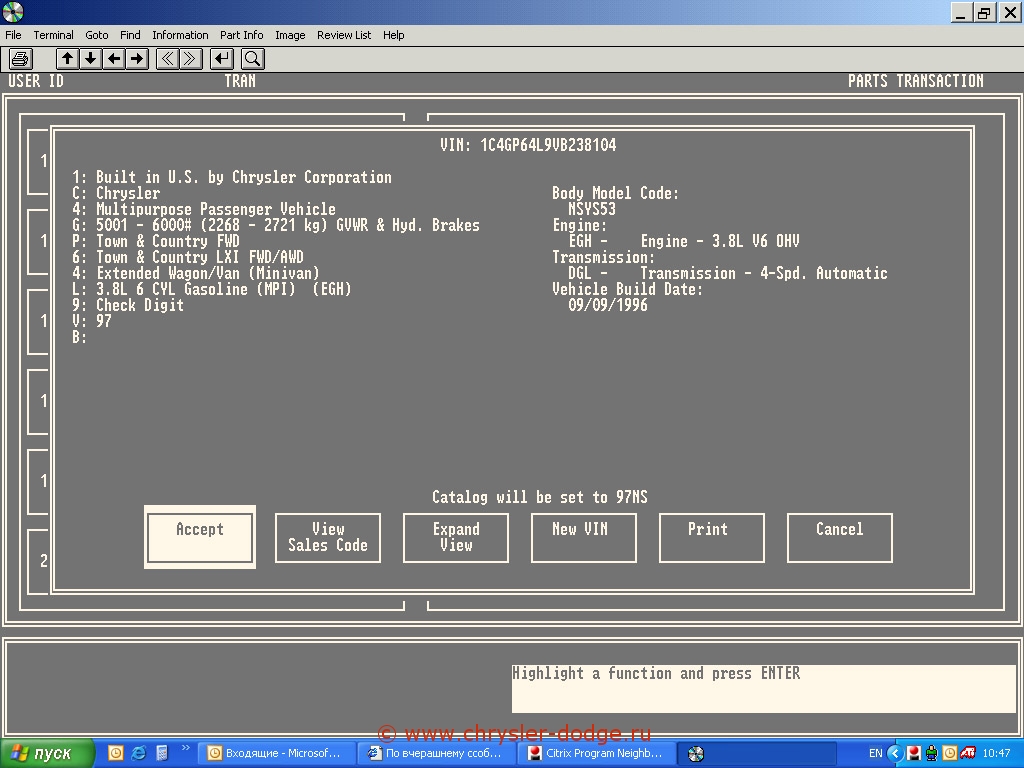Open the Information menu
This screenshot has height=768, width=1024.
pyautogui.click(x=180, y=35)
